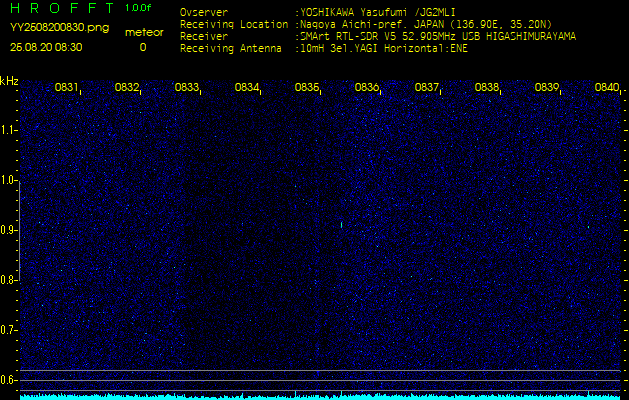Click the 1.1 kHz axis label
Image resolution: width=629 pixels, height=400 pixels.
(x=8, y=130)
